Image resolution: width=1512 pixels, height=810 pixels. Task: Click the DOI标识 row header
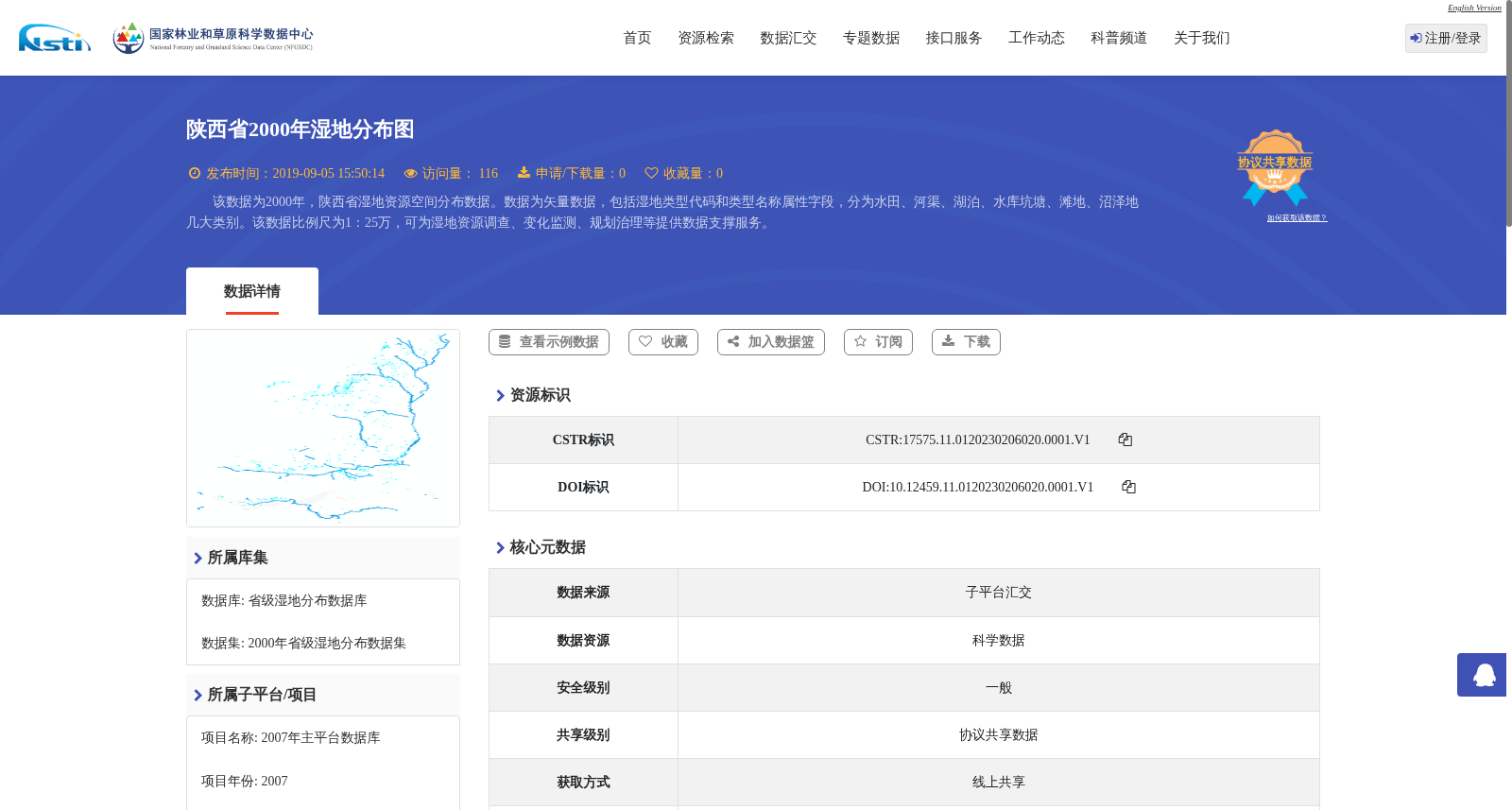(583, 488)
